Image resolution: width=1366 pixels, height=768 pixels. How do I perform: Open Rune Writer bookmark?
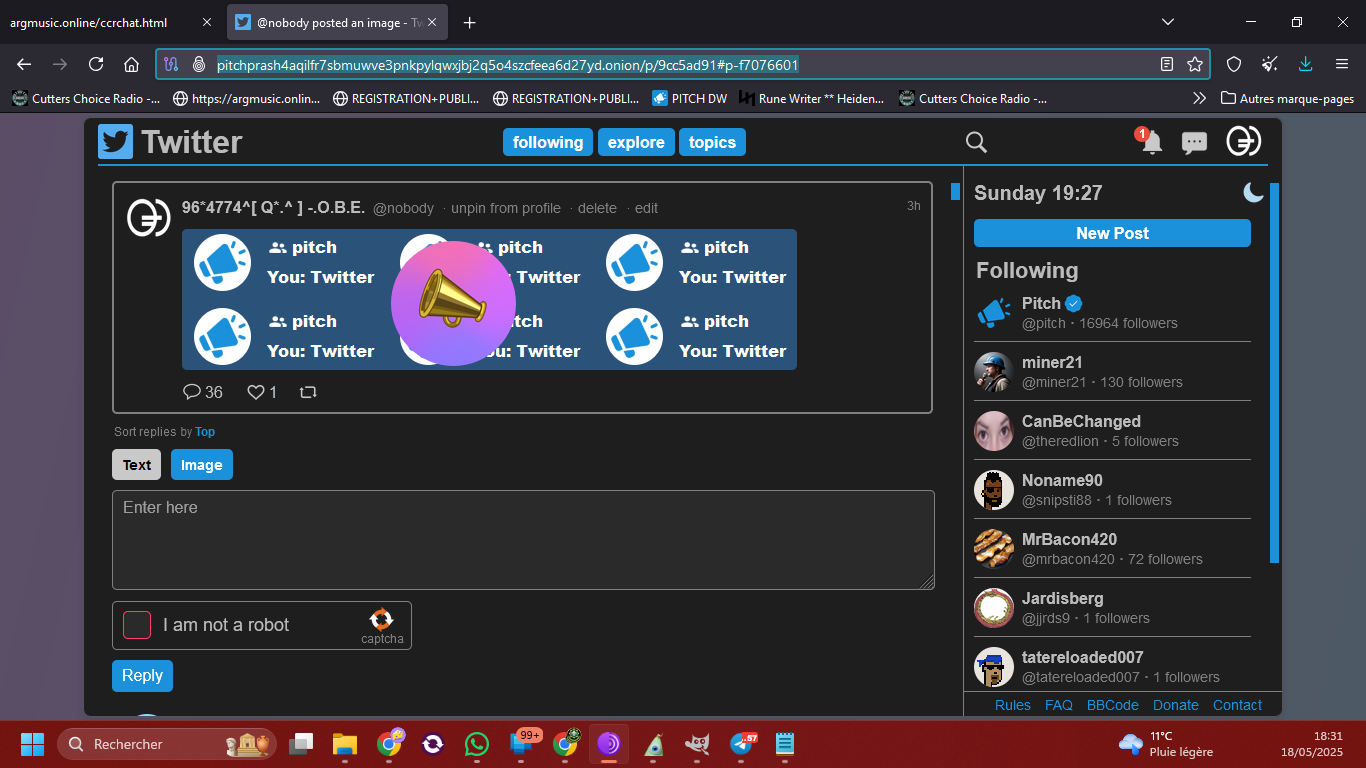pos(812,98)
